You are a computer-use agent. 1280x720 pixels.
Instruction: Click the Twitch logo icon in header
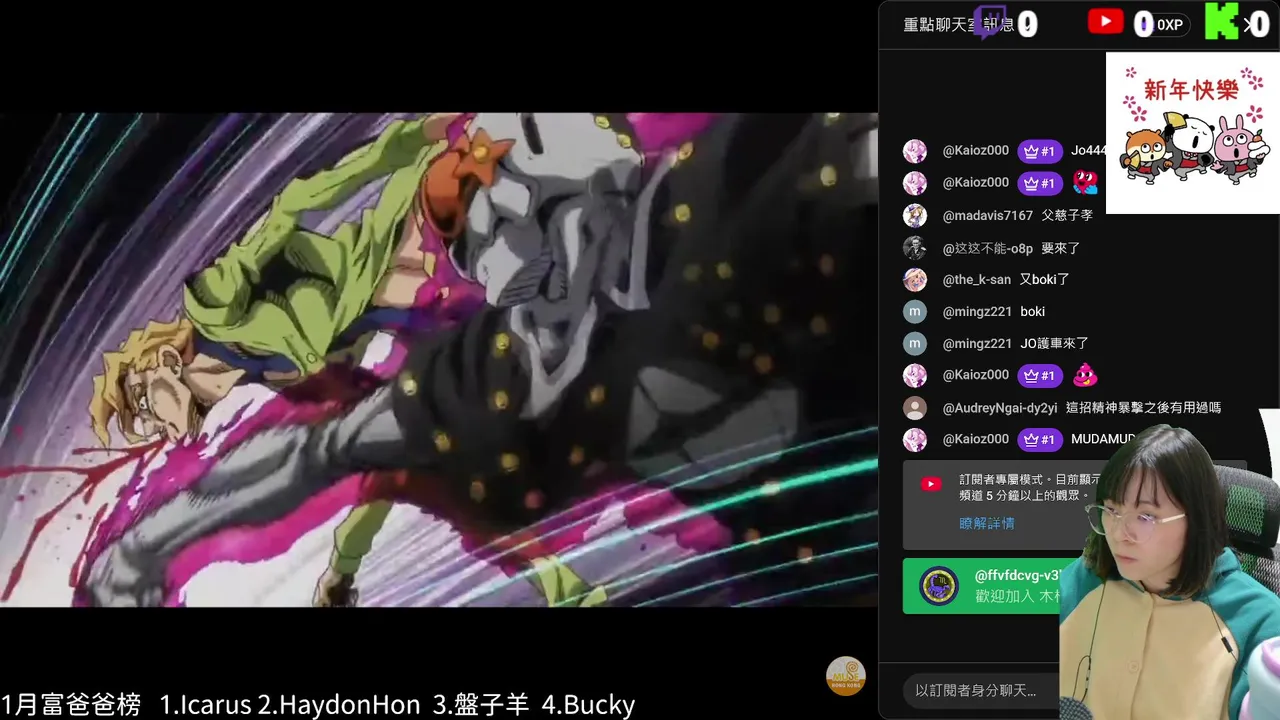pyautogui.click(x=990, y=21)
